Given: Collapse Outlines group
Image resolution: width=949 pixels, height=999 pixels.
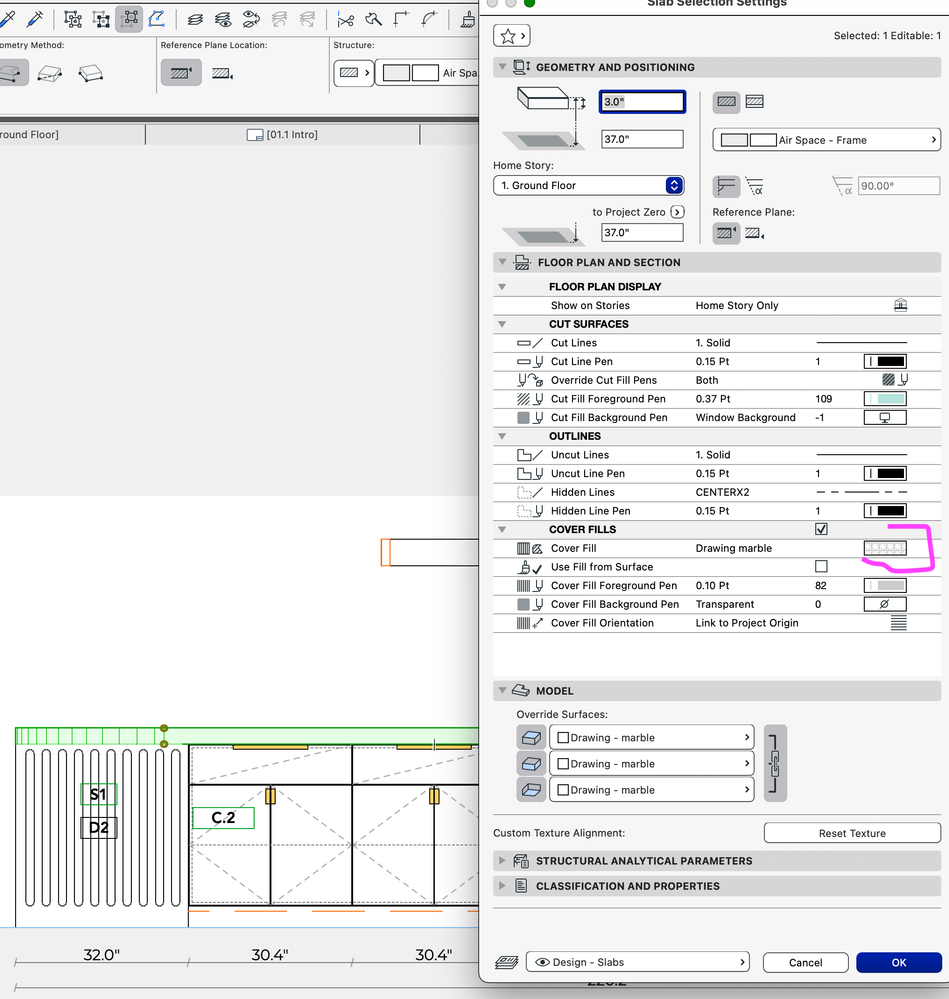Looking at the screenshot, I should point(503,436).
